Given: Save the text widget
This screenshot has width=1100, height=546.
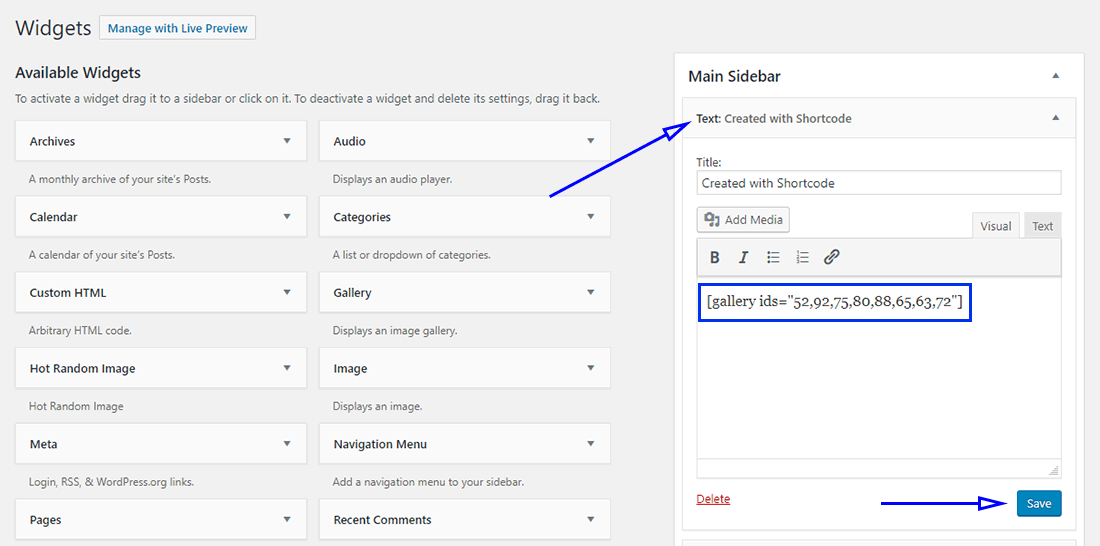Looking at the screenshot, I should pos(1038,503).
